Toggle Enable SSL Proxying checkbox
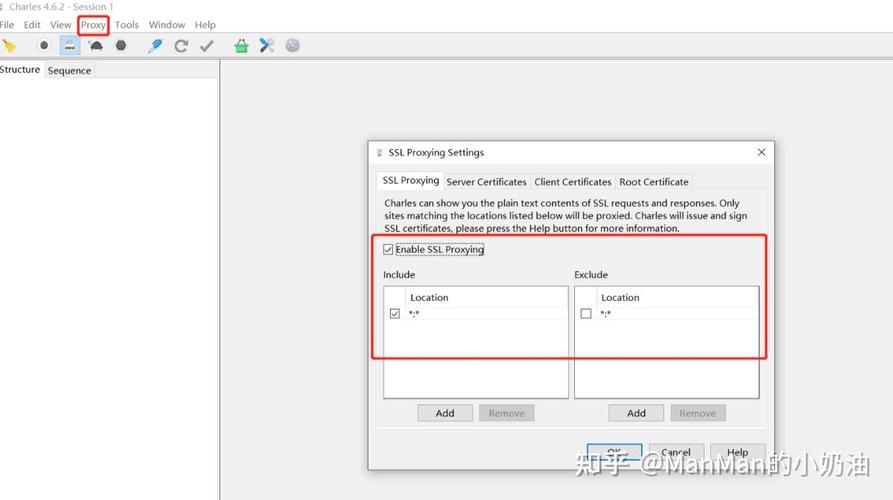Image resolution: width=893 pixels, height=500 pixels. click(388, 249)
